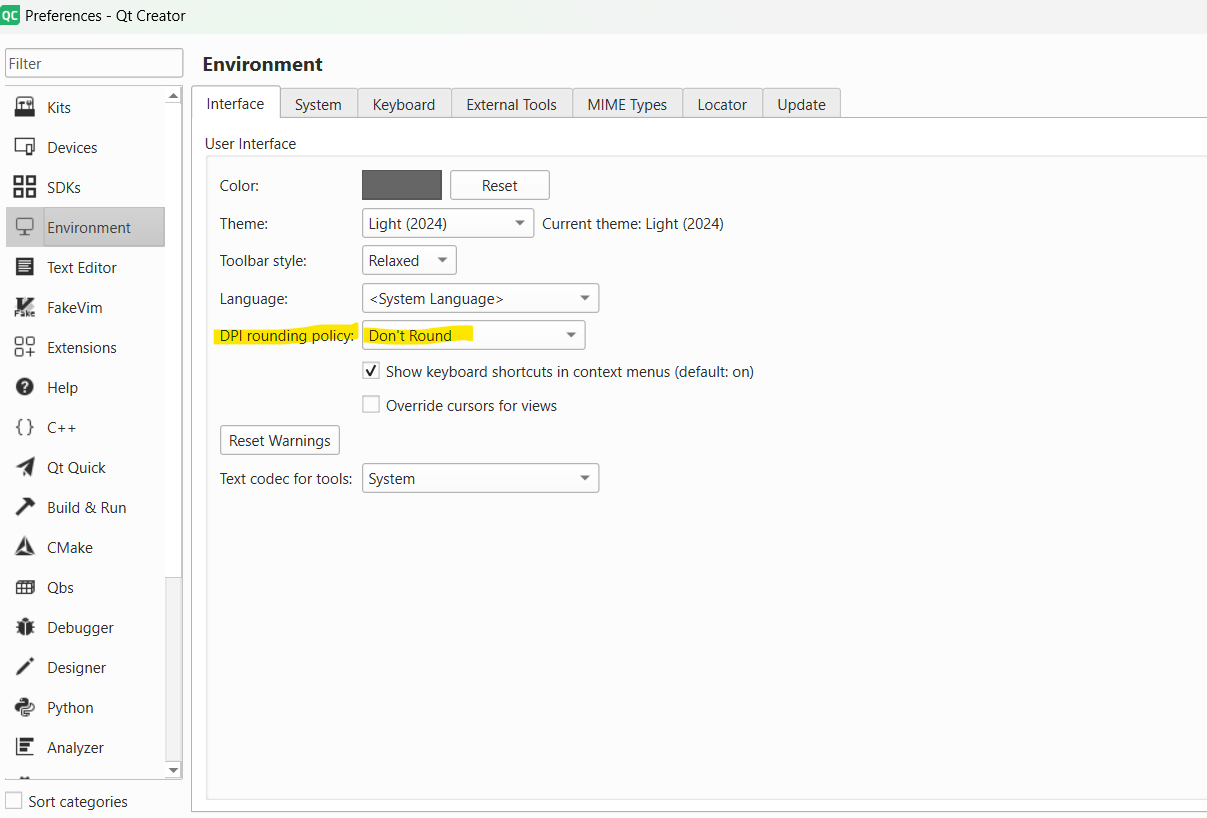This screenshot has width=1207, height=818.
Task: Select the Python category label
Action: click(70, 707)
